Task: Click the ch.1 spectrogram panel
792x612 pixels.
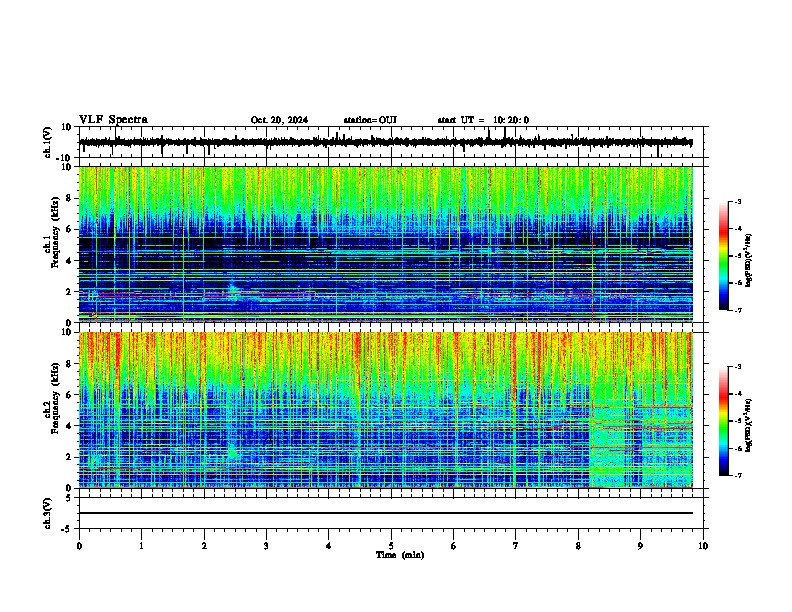Action: tap(386, 244)
